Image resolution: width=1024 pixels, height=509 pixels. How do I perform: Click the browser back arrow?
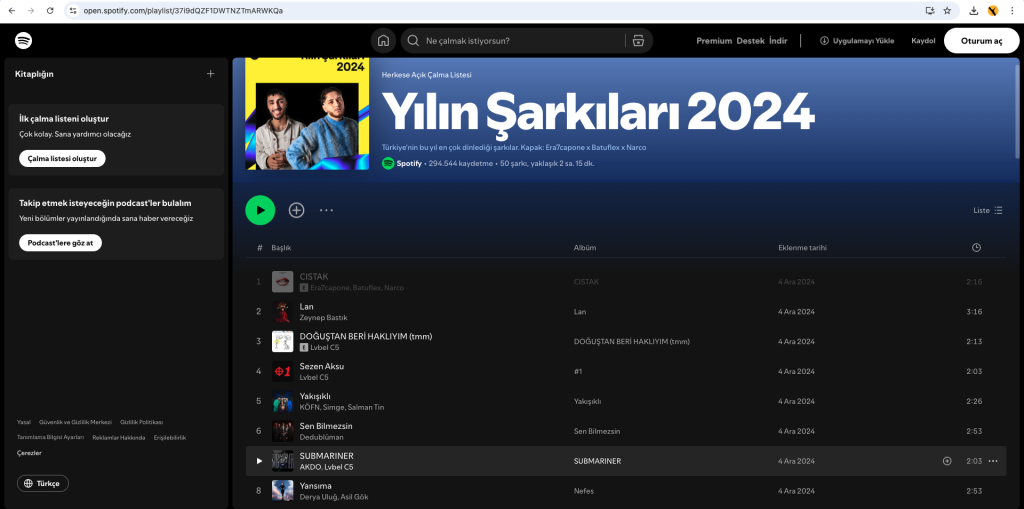click(x=12, y=10)
